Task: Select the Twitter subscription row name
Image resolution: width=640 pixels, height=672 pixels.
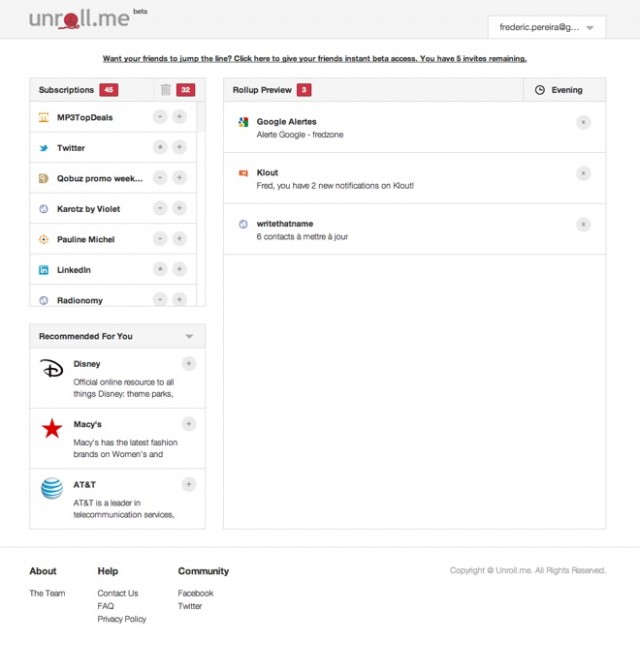Action: [71, 148]
